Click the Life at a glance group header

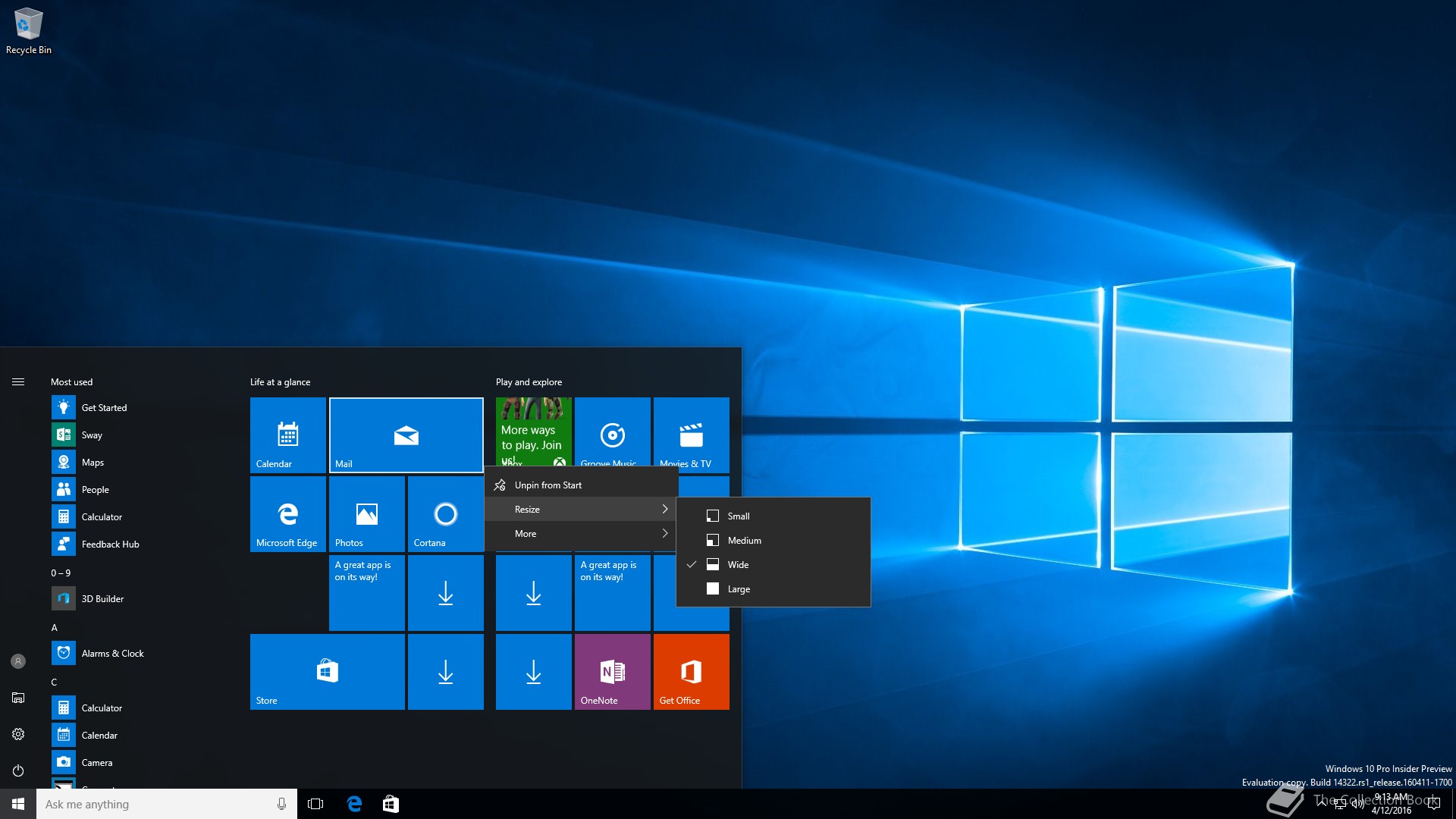[281, 382]
